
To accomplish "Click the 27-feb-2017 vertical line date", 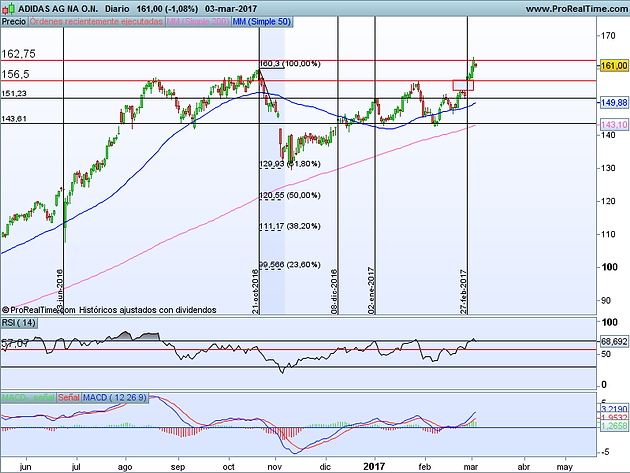I will pos(463,291).
